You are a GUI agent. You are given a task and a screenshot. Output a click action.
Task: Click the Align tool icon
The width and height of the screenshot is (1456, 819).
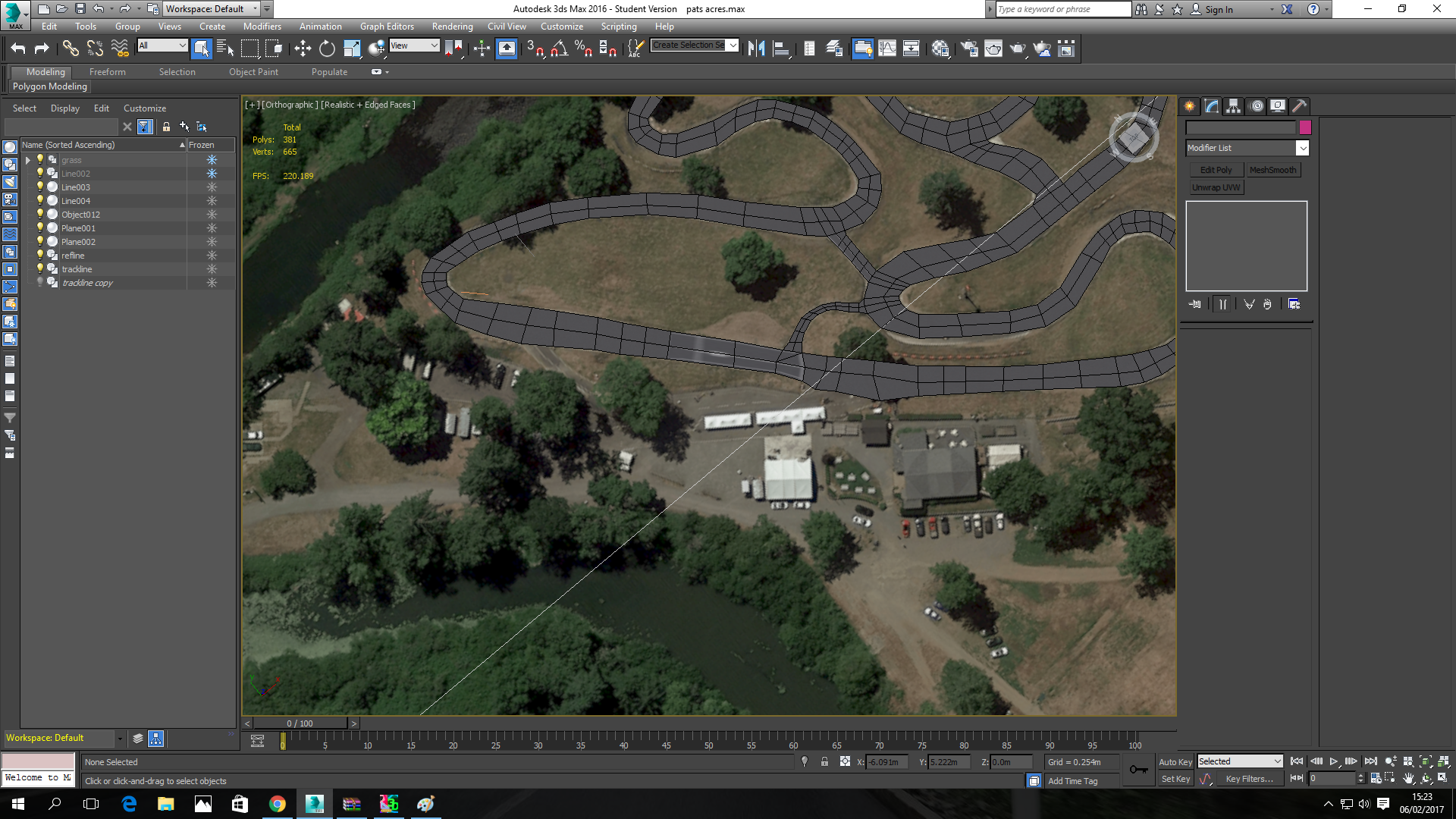coord(781,49)
